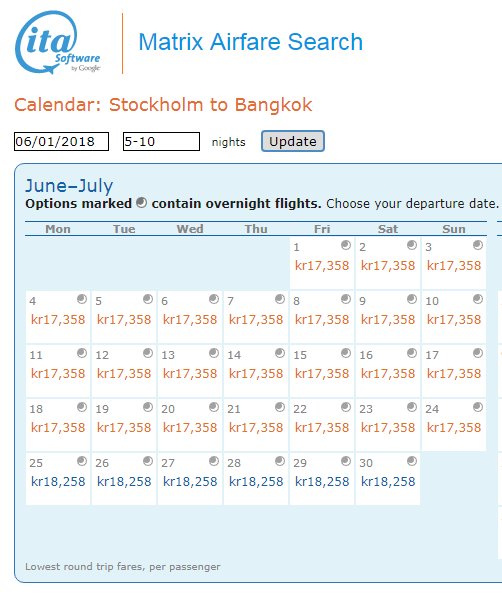Screen dimensions: 502x596
Task: Click moon icon in overnight flights legend
Action: [141, 203]
